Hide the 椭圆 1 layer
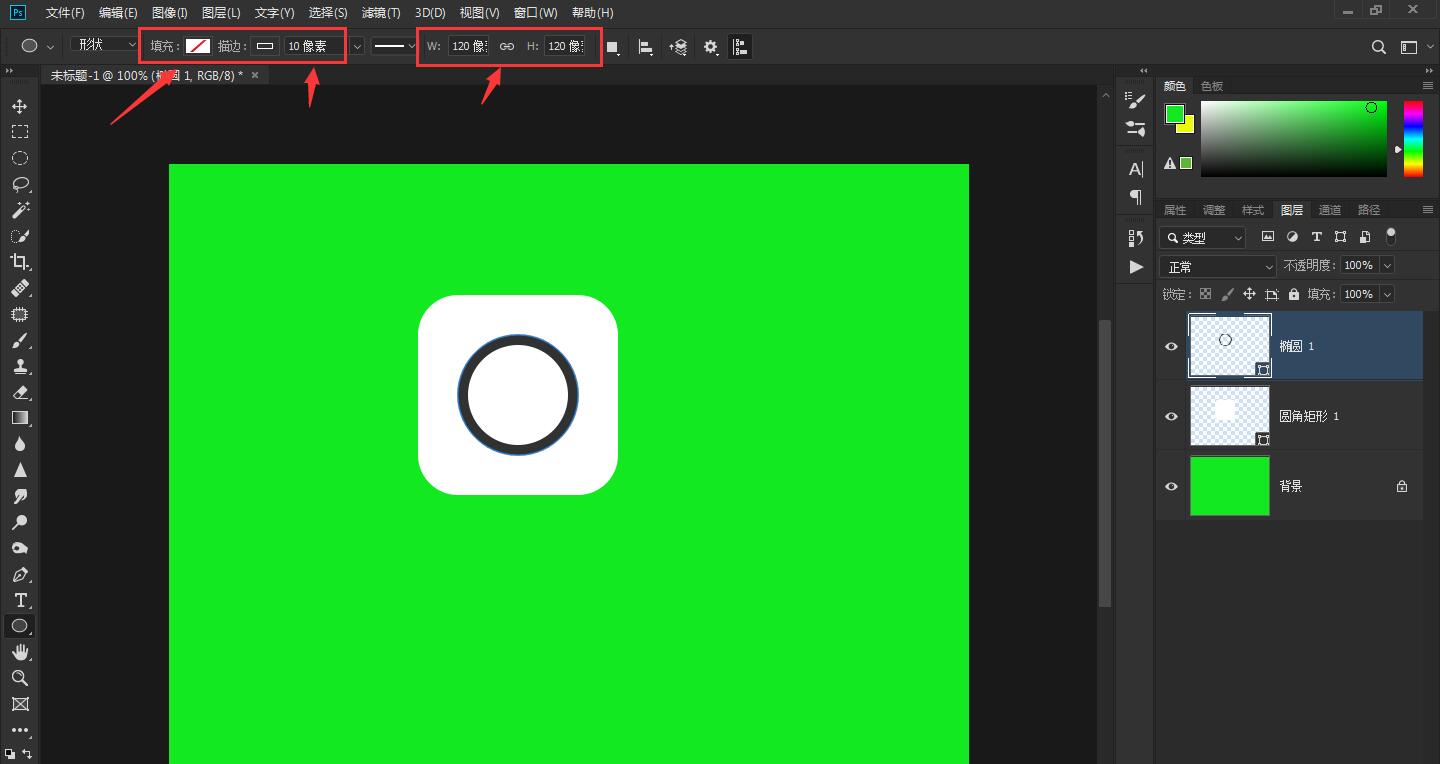The width and height of the screenshot is (1440, 764). point(1171,346)
